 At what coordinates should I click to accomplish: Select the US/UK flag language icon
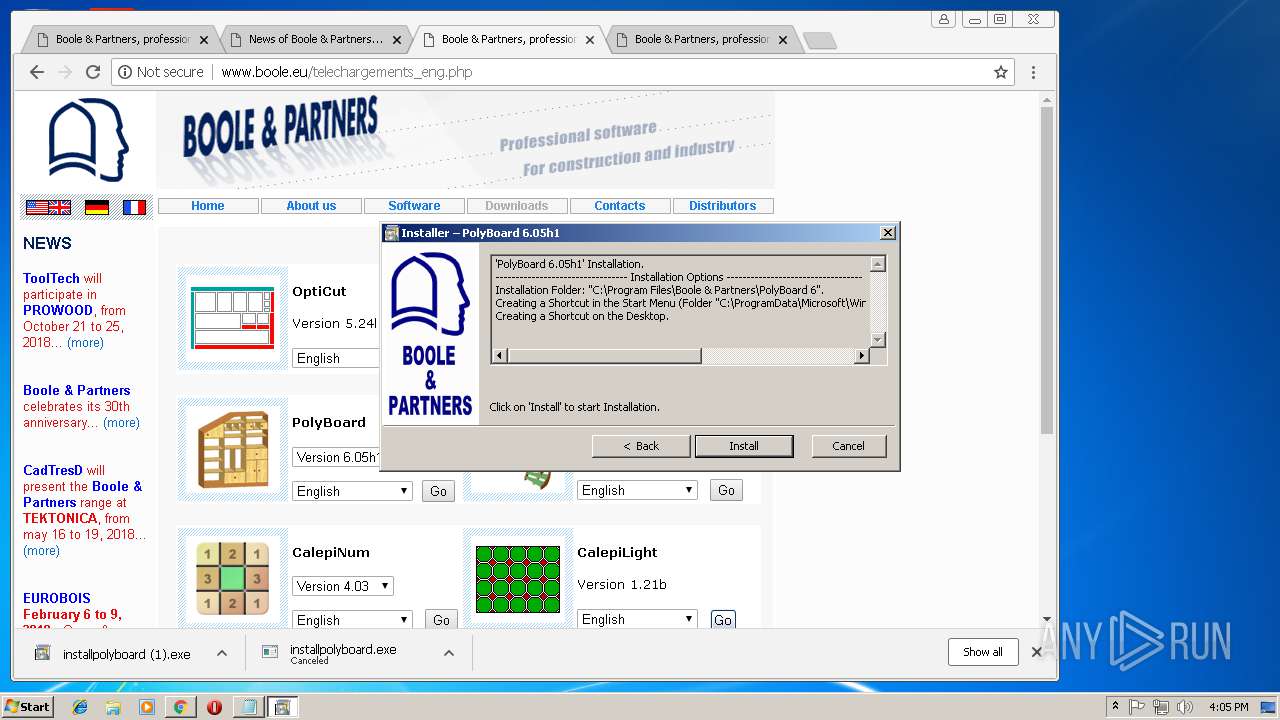click(x=48, y=207)
